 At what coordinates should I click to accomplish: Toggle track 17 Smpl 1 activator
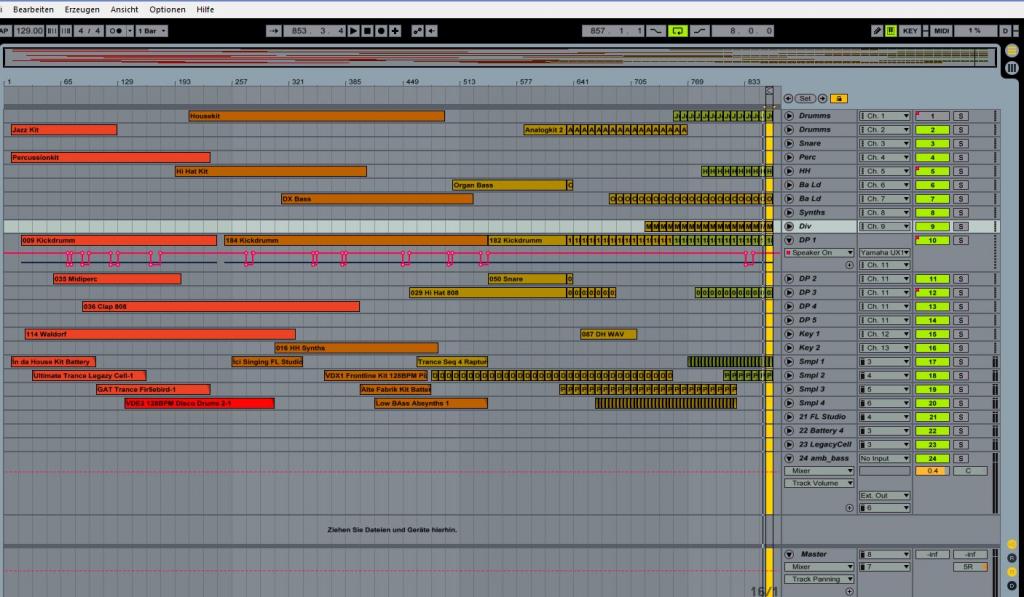click(932, 362)
